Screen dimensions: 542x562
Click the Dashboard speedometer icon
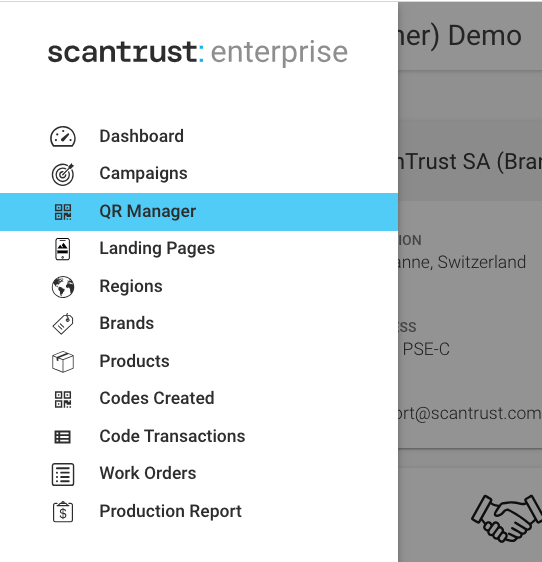coord(63,137)
